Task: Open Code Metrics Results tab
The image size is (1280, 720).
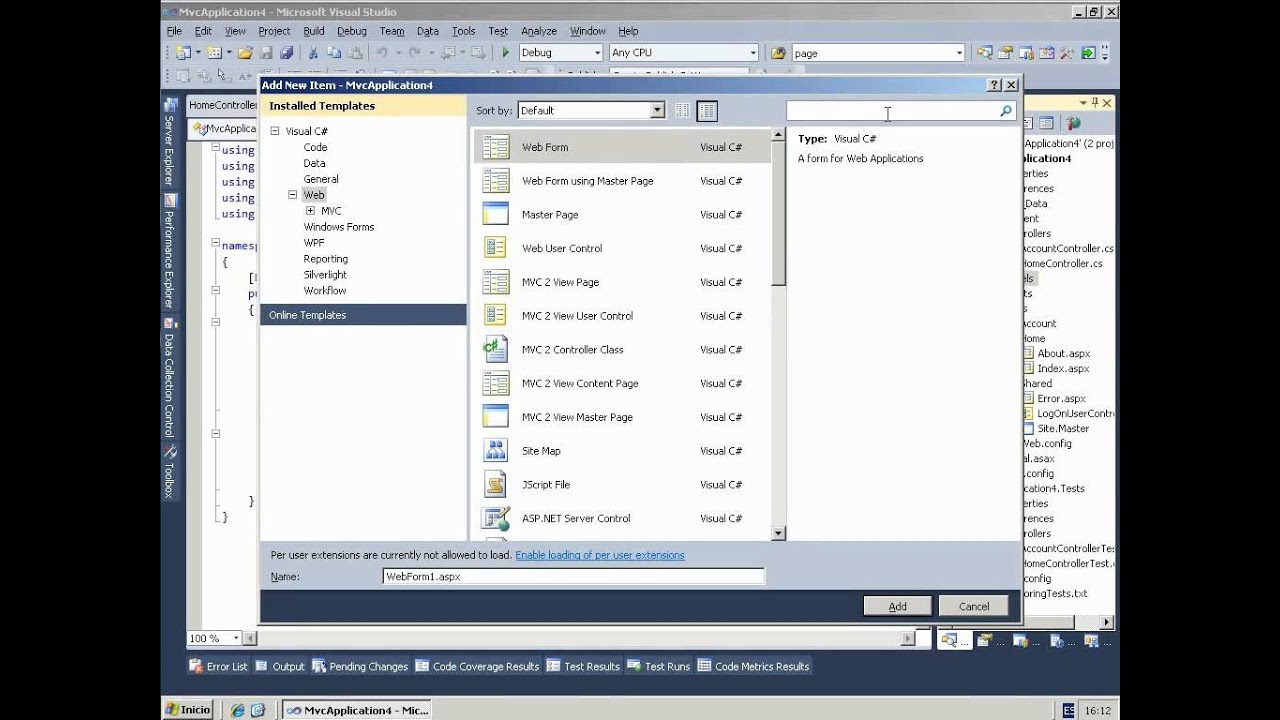Action: point(753,667)
